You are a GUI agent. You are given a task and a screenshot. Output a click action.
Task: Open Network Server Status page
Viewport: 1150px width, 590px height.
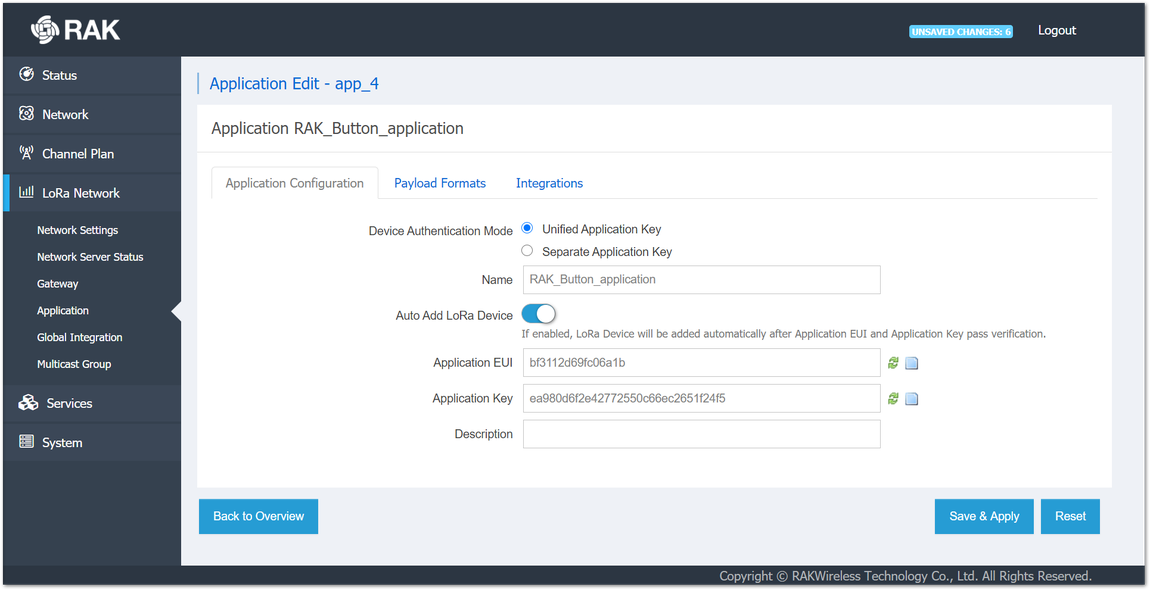(x=90, y=257)
